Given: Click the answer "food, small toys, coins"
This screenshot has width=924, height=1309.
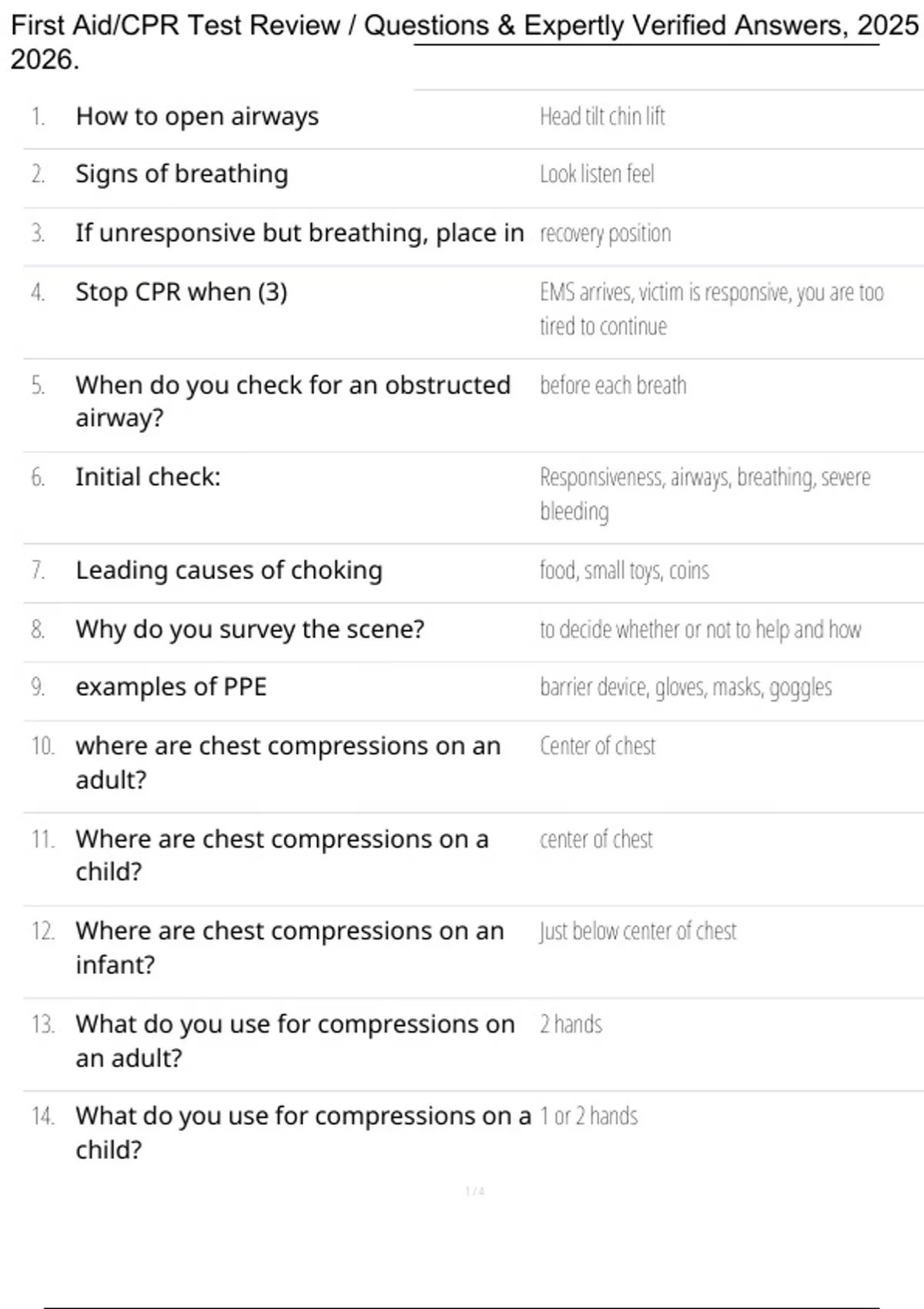Looking at the screenshot, I should point(624,571).
